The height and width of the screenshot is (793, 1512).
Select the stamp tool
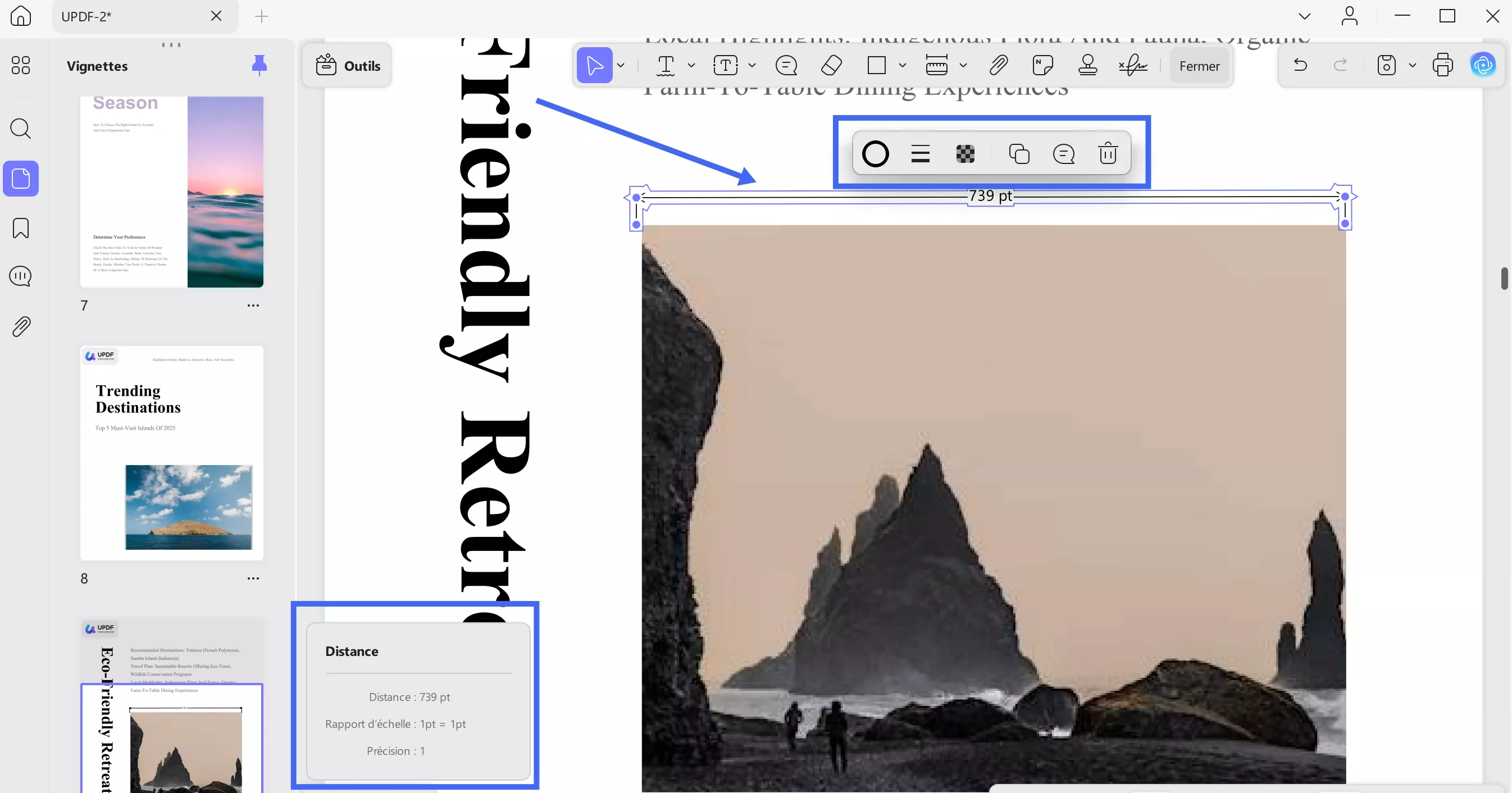(x=1087, y=65)
